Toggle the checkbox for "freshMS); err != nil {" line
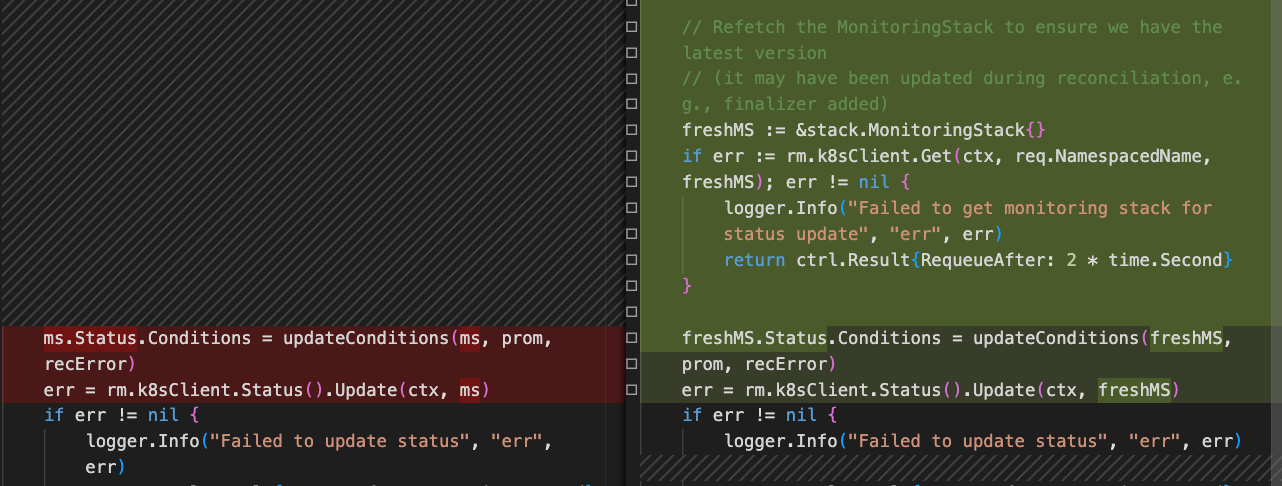Image resolution: width=1282 pixels, height=486 pixels. [x=631, y=183]
